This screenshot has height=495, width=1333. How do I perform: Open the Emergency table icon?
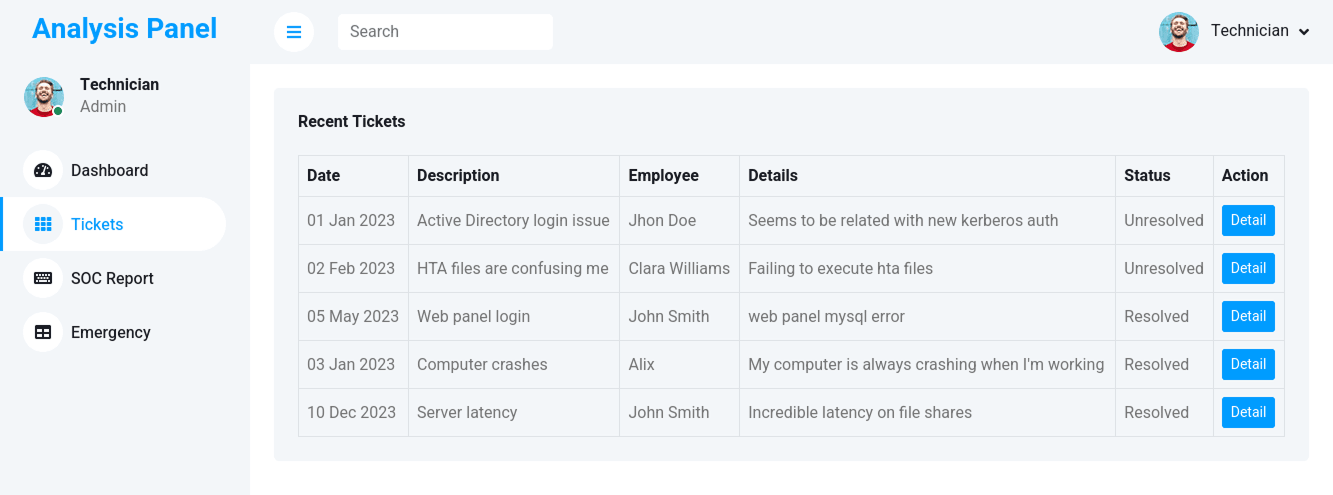pyautogui.click(x=43, y=332)
